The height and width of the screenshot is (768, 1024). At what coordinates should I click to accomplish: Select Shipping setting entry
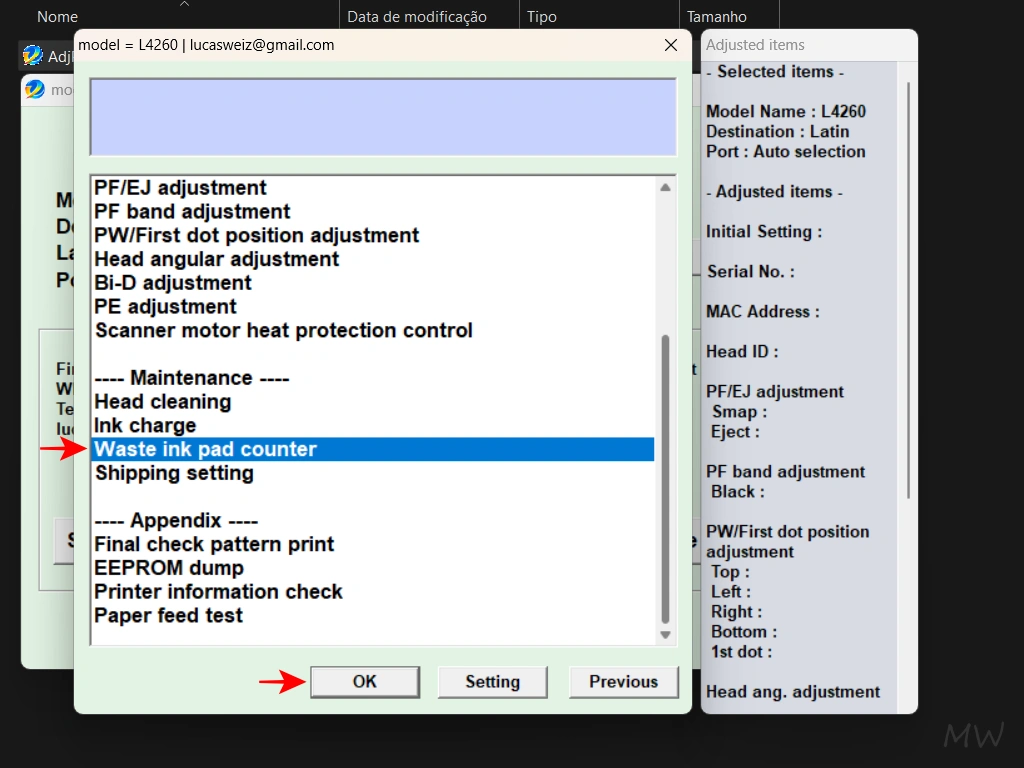tap(174, 474)
